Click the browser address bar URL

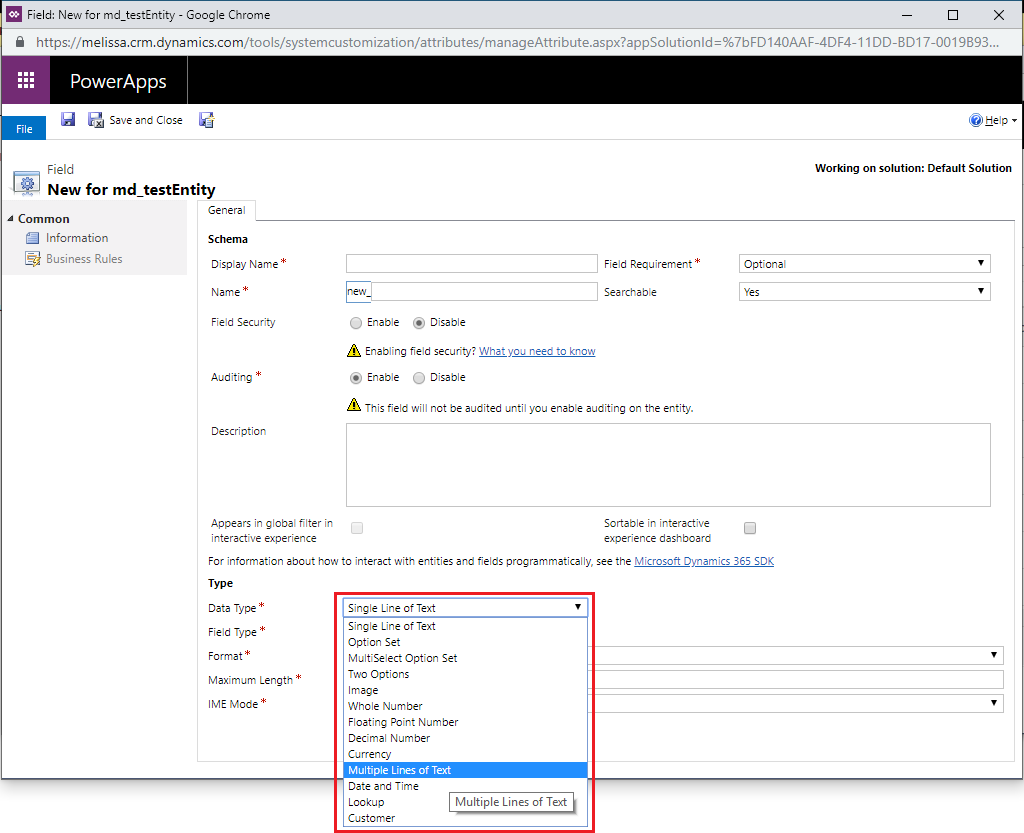click(x=517, y=42)
